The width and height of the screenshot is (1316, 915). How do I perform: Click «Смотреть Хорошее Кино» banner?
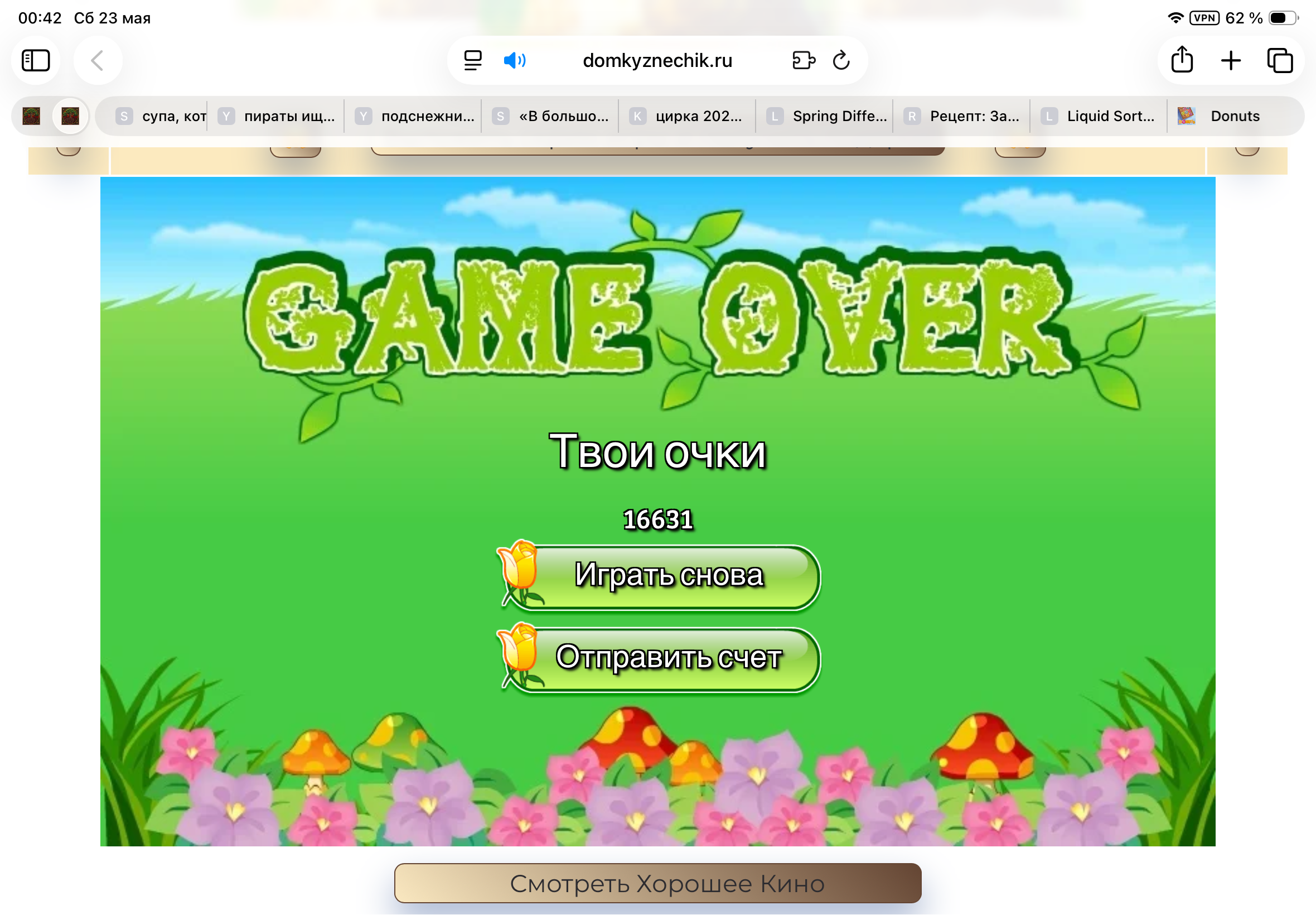point(657,883)
